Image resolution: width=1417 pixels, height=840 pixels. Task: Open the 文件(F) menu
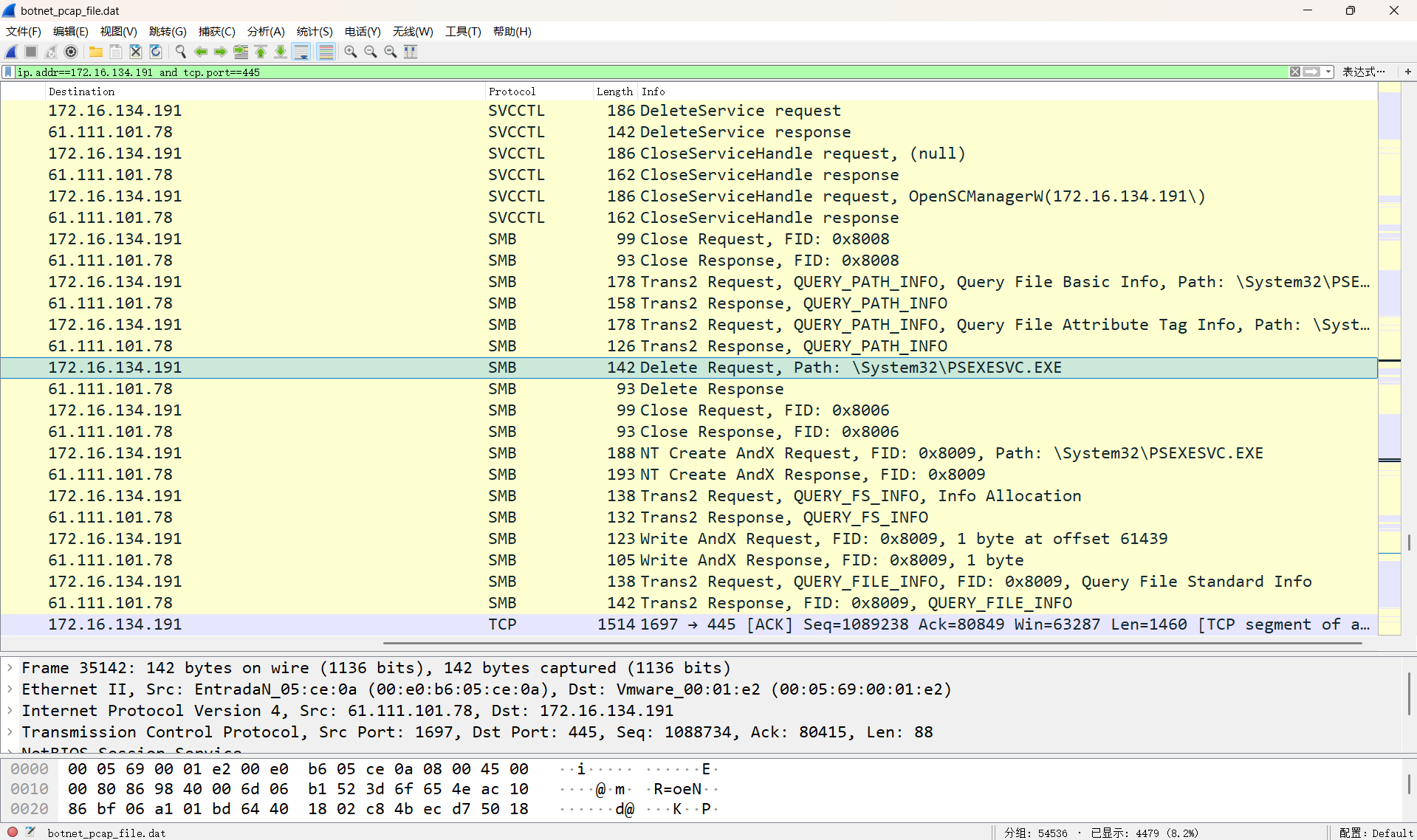(x=24, y=32)
